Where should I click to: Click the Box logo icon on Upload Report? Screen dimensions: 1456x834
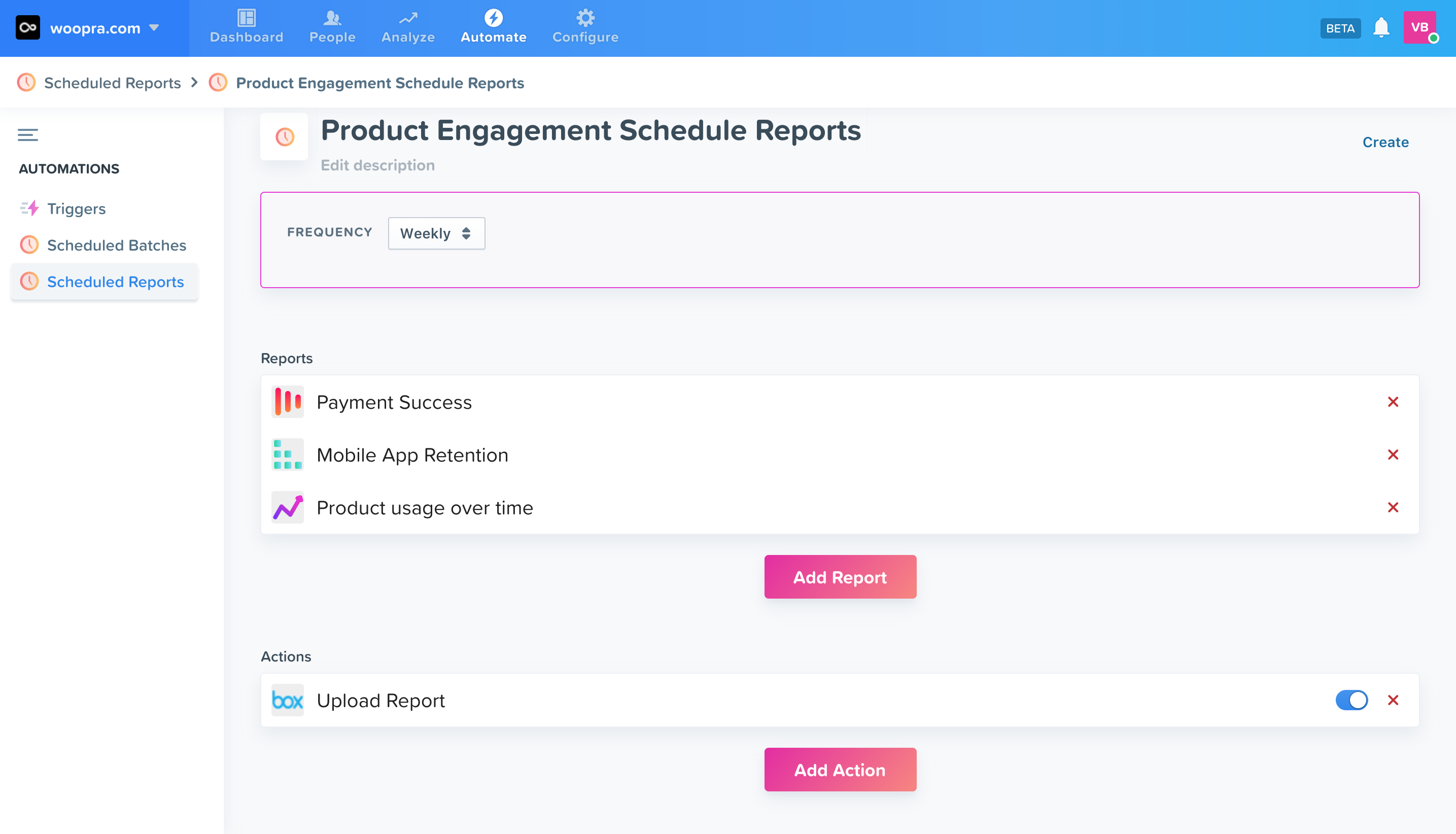point(288,700)
